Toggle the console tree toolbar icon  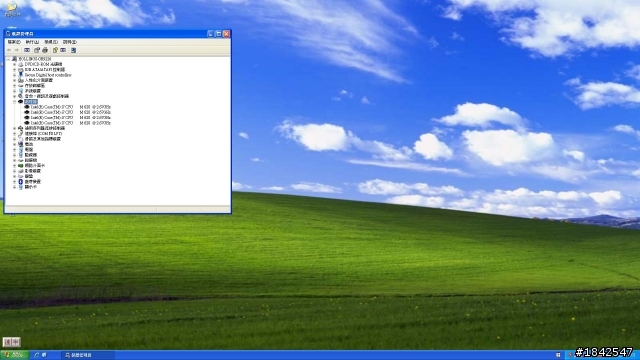click(27, 50)
